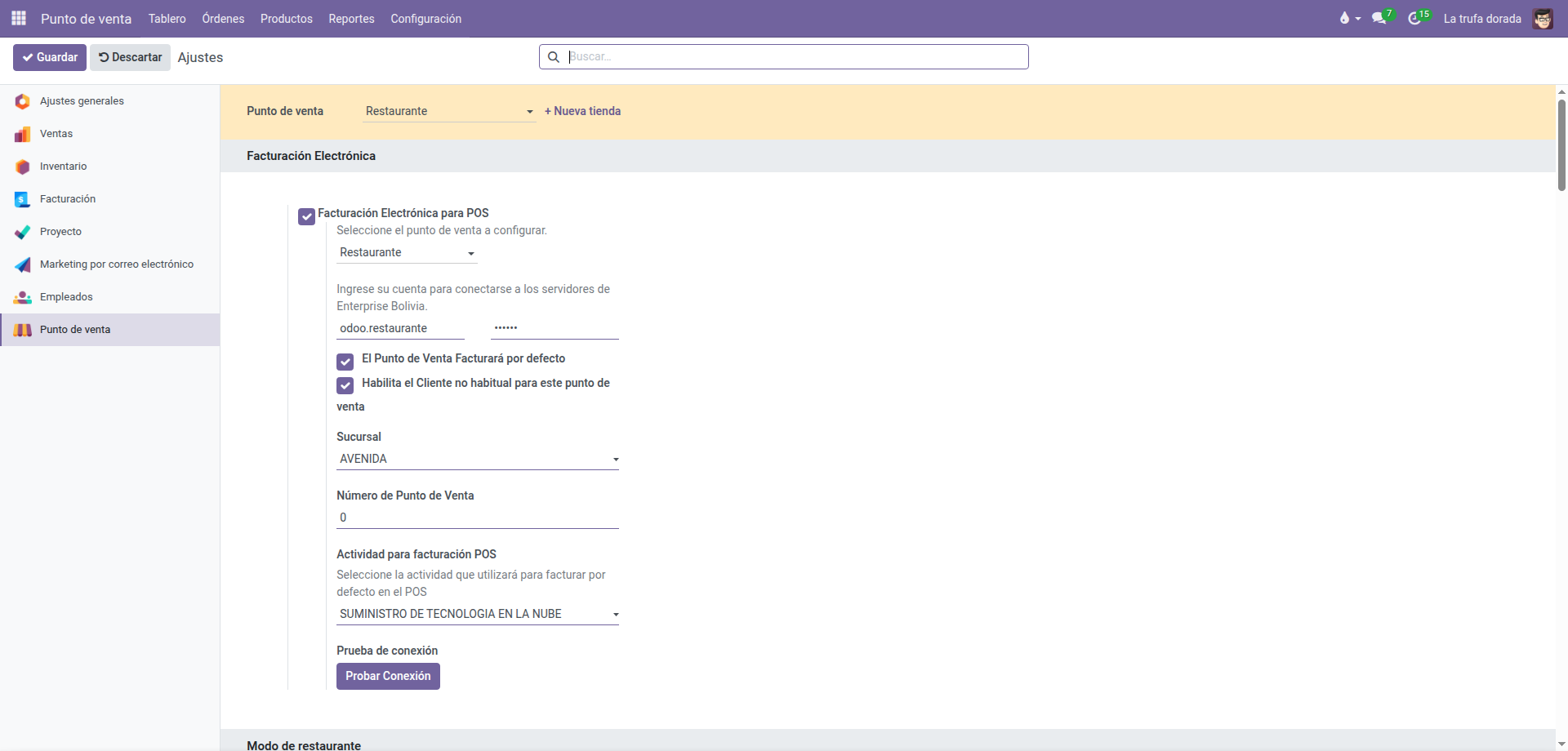Select Empleados in the sidebar
Screen dimensions: 1568x751
[66, 297]
